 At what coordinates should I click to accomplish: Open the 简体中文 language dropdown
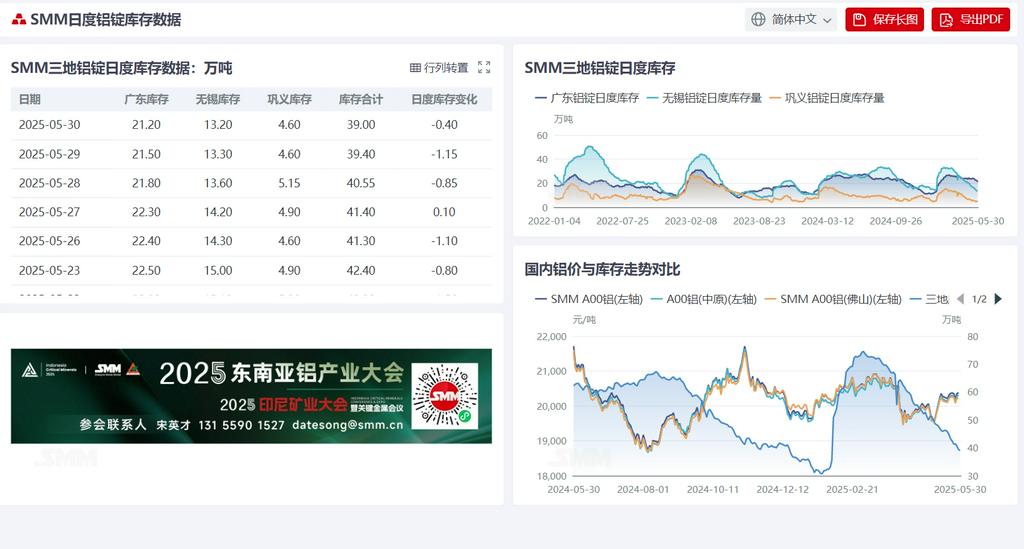(790, 20)
